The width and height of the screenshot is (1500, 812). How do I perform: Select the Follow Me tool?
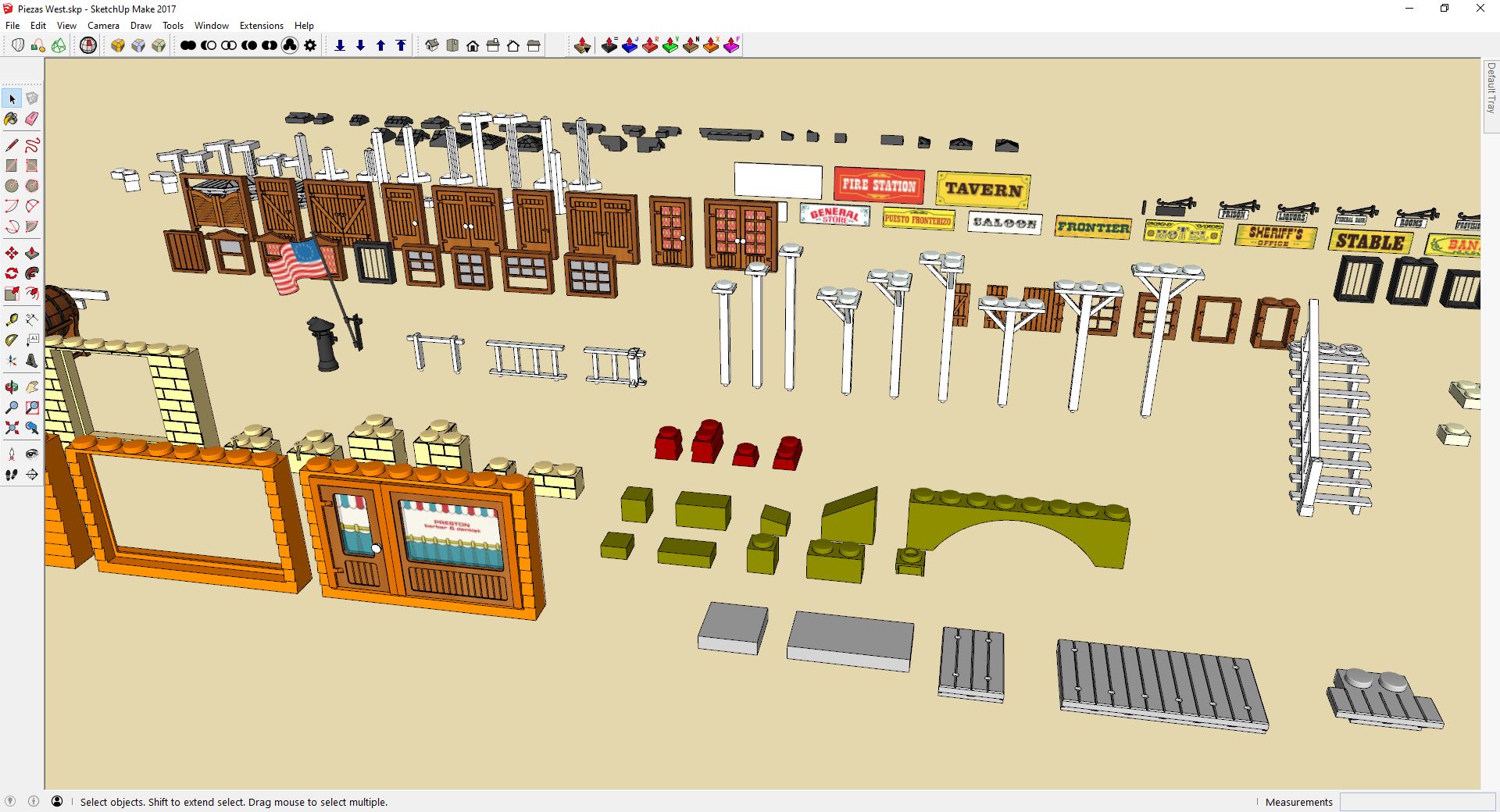coord(32,273)
